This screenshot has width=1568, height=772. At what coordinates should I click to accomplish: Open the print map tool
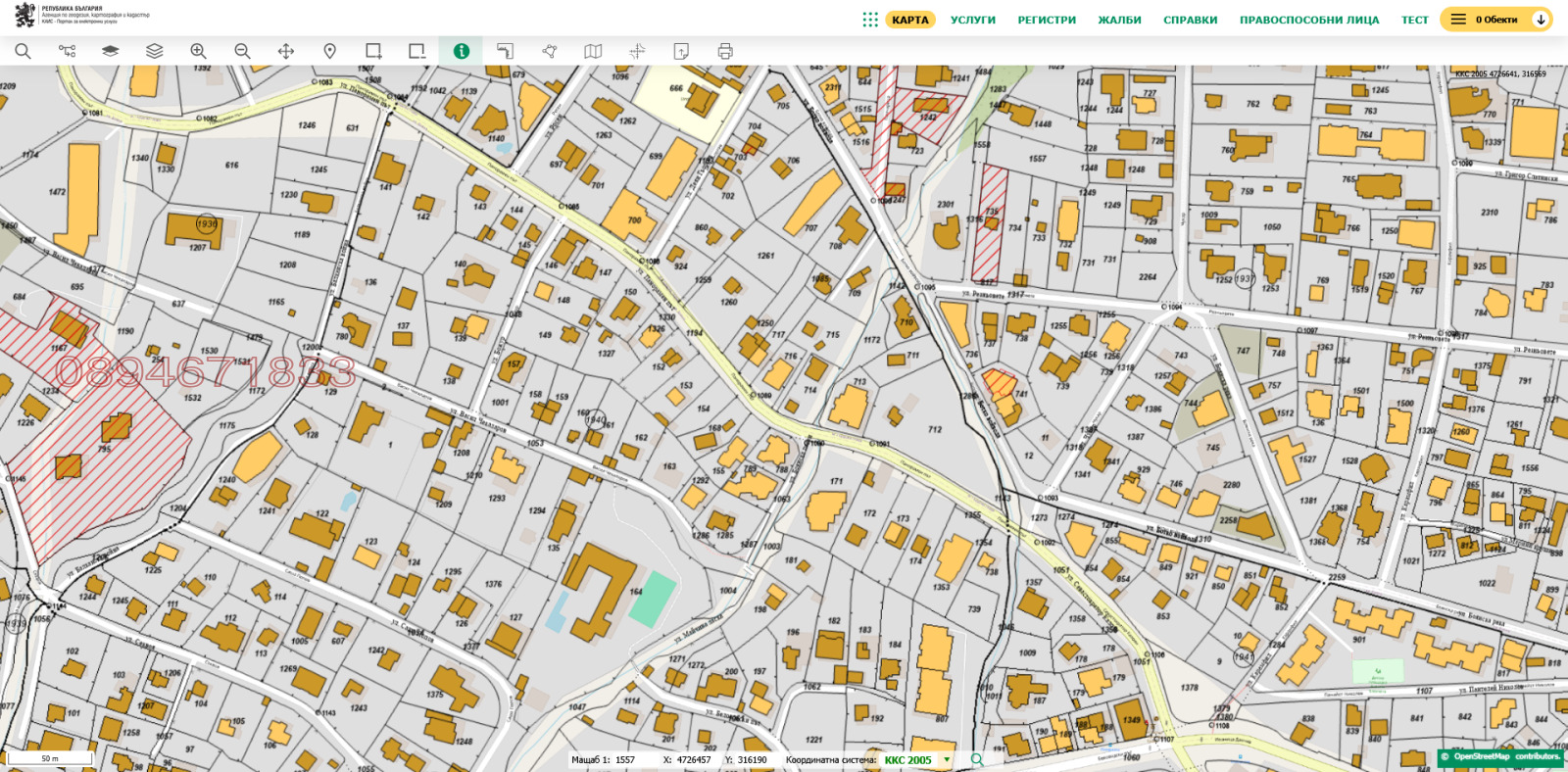[x=725, y=51]
